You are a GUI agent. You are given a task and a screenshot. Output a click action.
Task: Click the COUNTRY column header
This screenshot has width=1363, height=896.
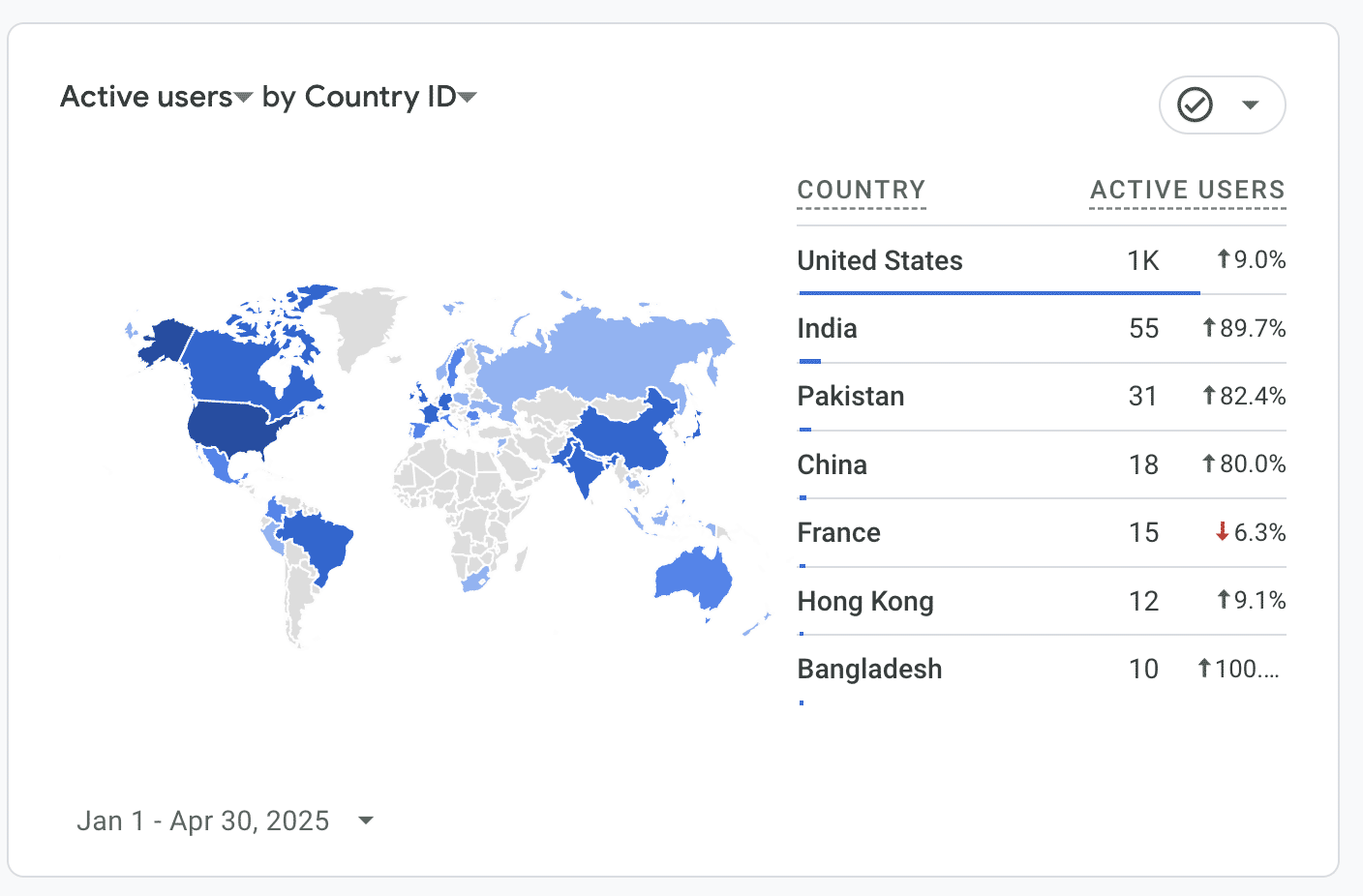[x=861, y=190]
